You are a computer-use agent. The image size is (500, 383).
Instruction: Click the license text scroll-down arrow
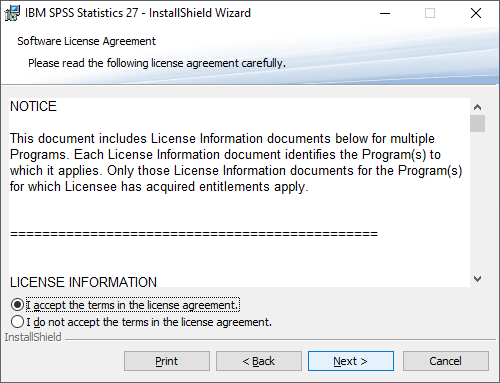(477, 279)
